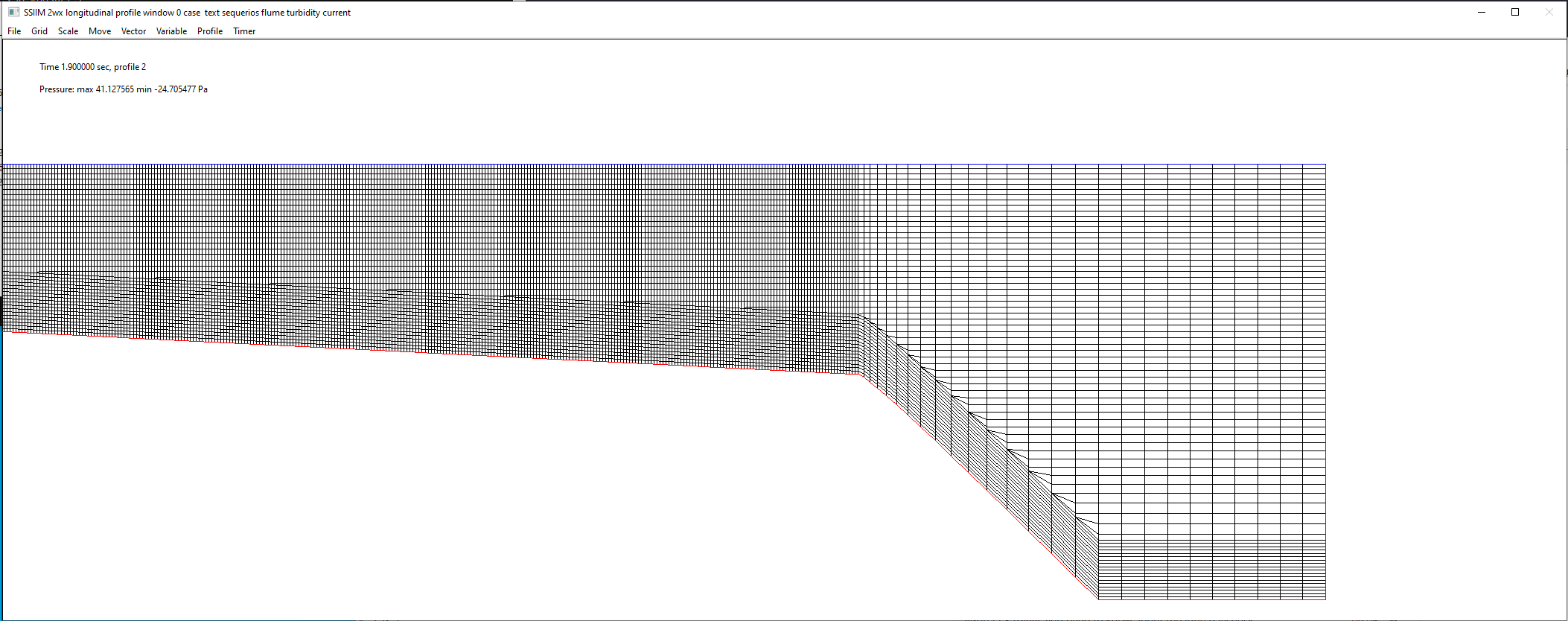1568x621 pixels.
Task: Open the Variable menu
Action: 171,31
